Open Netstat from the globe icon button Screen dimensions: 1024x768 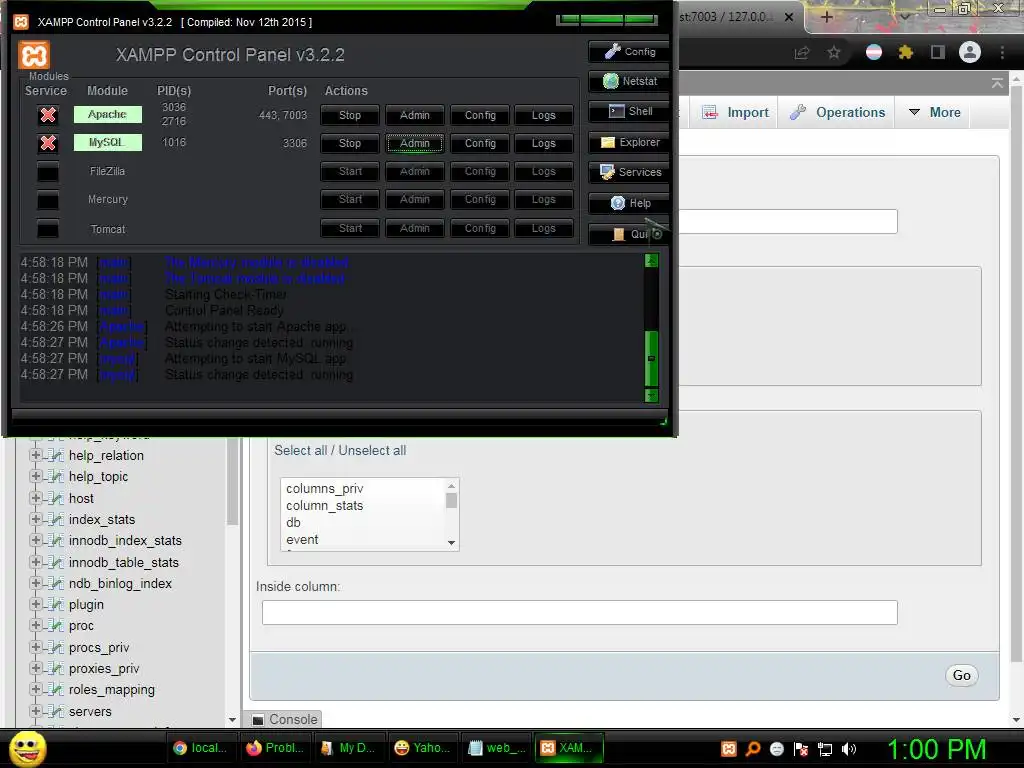click(x=629, y=81)
